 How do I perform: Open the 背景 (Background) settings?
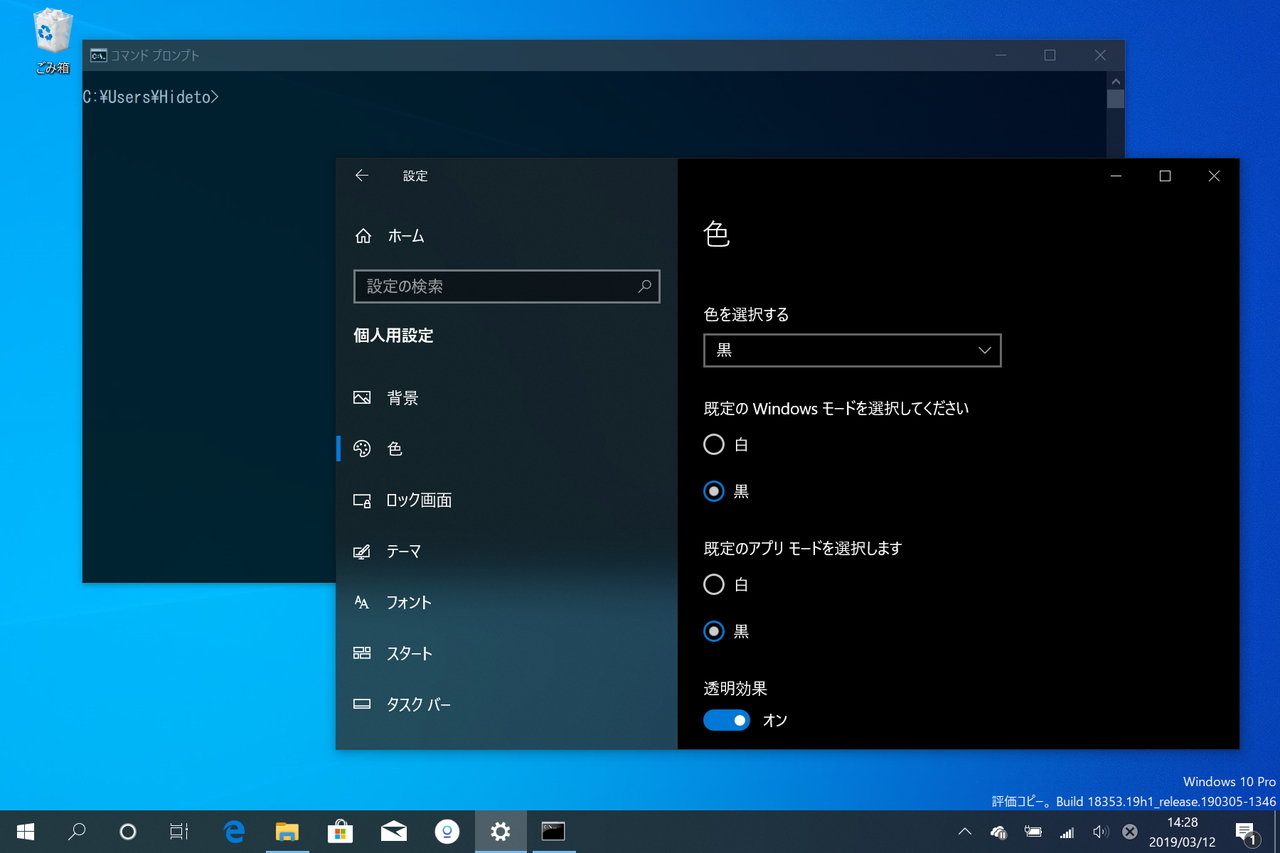[x=402, y=397]
